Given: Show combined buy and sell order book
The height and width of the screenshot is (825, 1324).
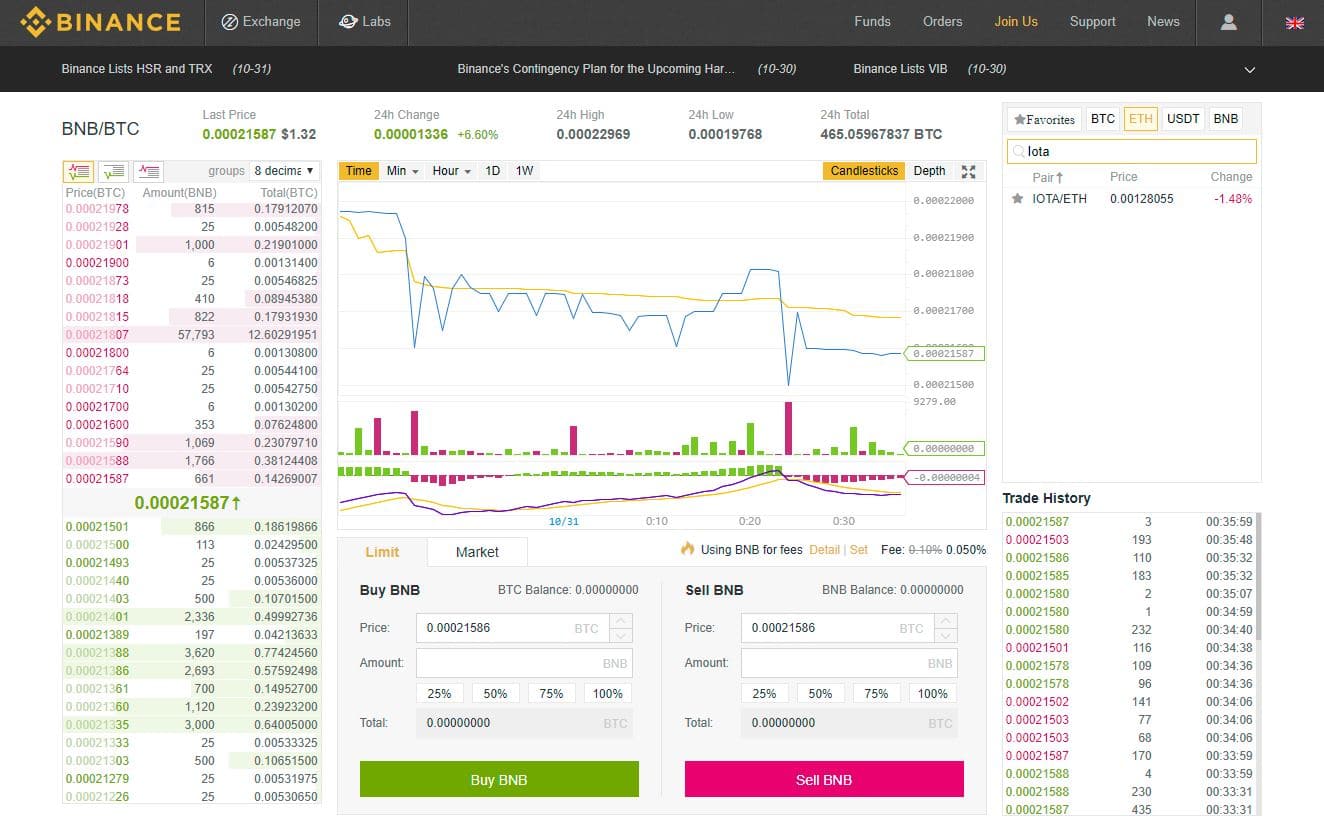Looking at the screenshot, I should [x=79, y=171].
